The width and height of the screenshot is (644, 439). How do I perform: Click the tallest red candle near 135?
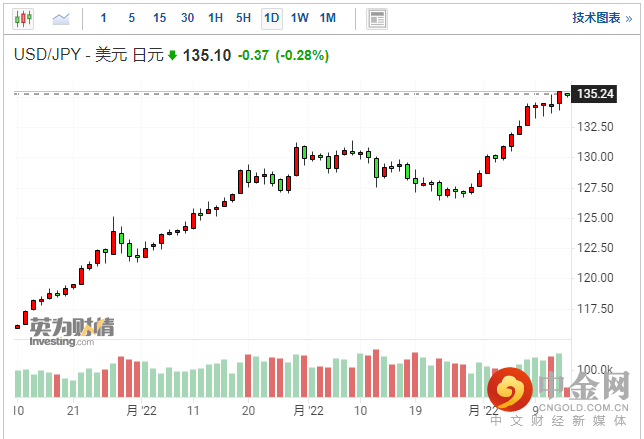click(x=559, y=98)
